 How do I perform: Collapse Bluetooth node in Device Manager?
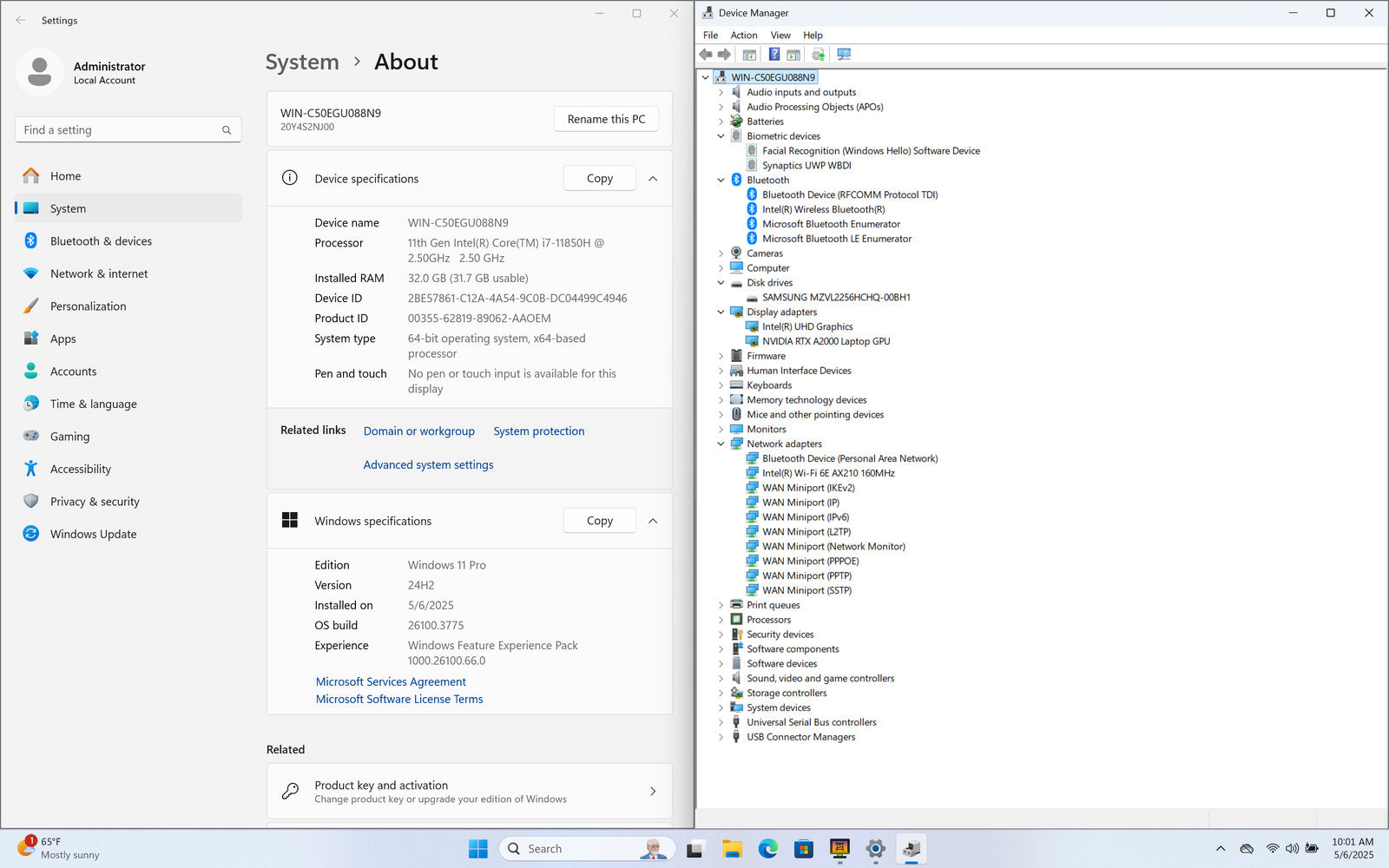pos(721,181)
